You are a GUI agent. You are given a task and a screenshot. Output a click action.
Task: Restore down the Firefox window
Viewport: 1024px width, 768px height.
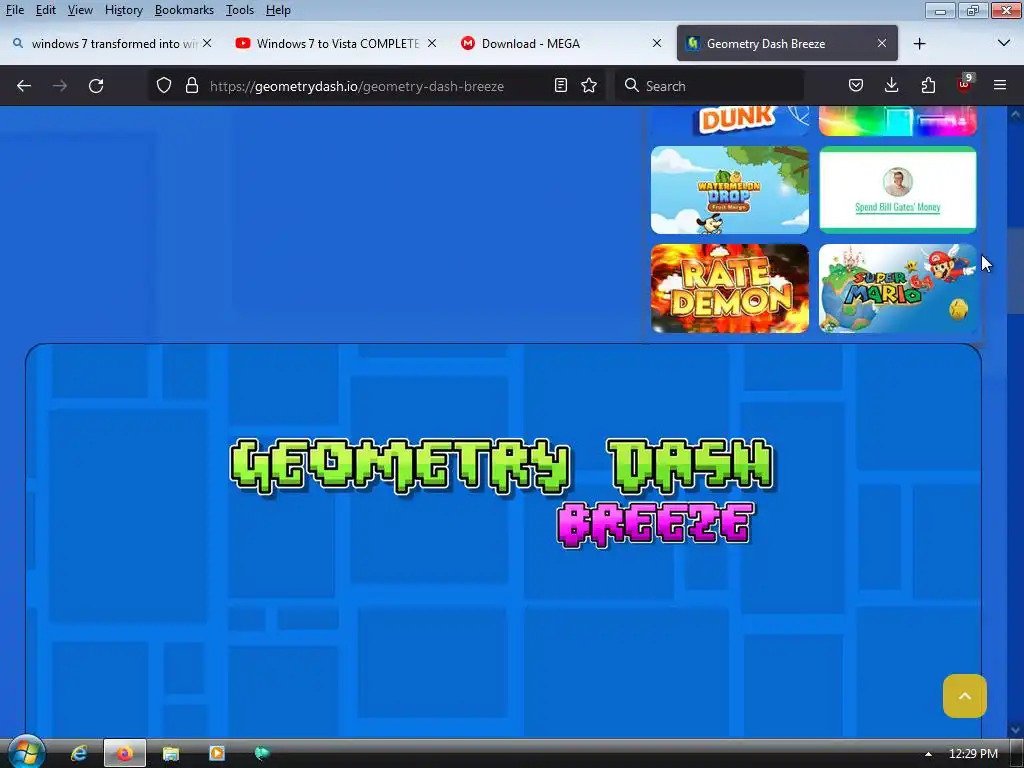click(972, 10)
